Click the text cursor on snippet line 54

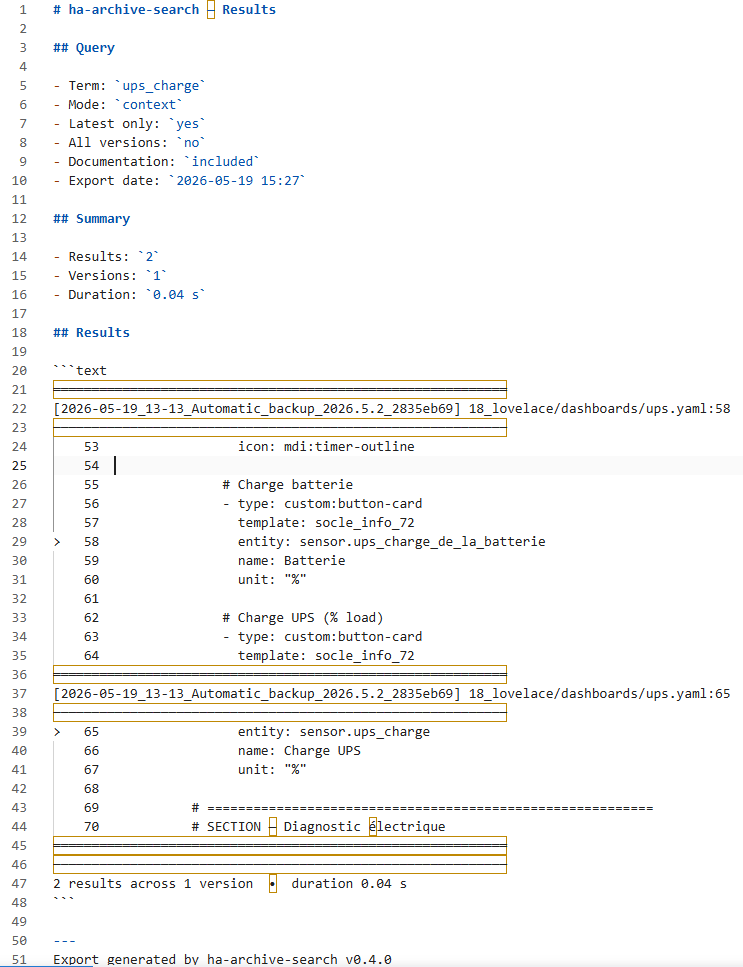(115, 466)
